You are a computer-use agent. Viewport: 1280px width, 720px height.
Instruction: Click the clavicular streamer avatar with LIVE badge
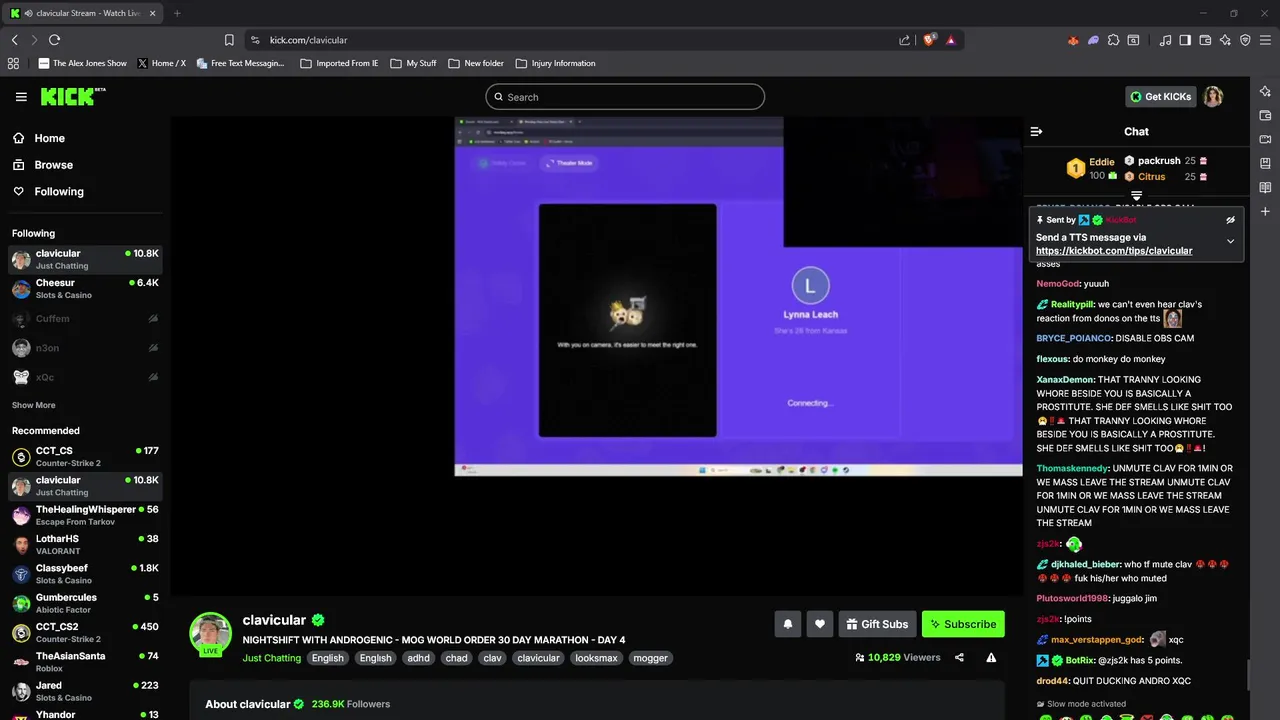(x=210, y=634)
